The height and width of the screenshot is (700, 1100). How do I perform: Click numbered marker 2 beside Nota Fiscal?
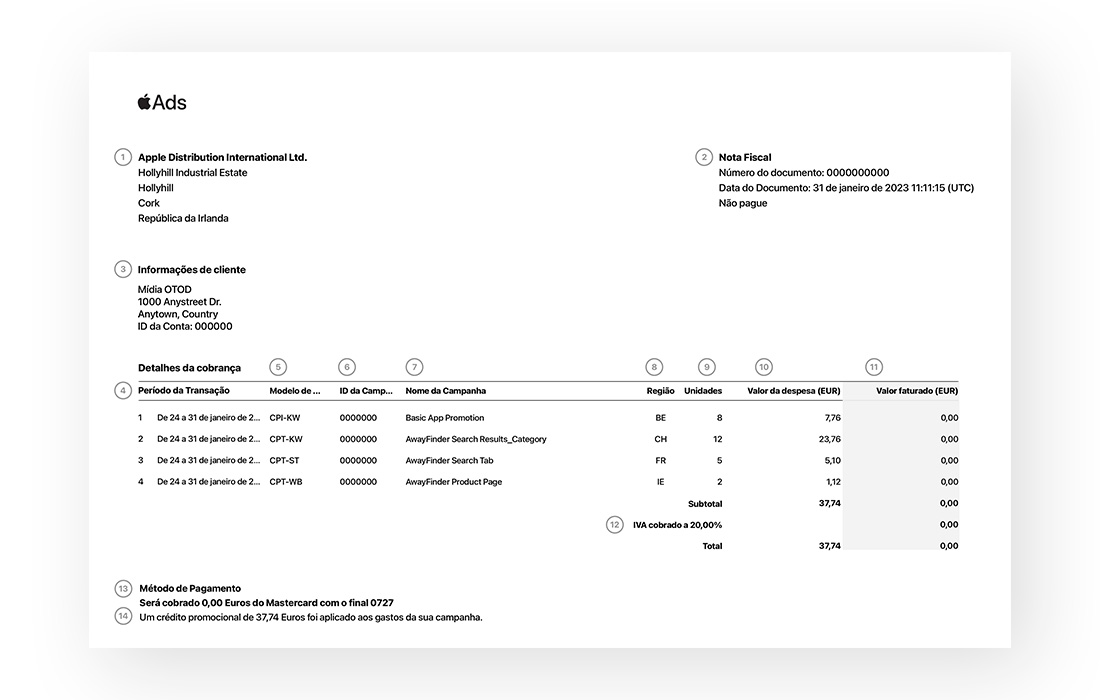click(704, 157)
